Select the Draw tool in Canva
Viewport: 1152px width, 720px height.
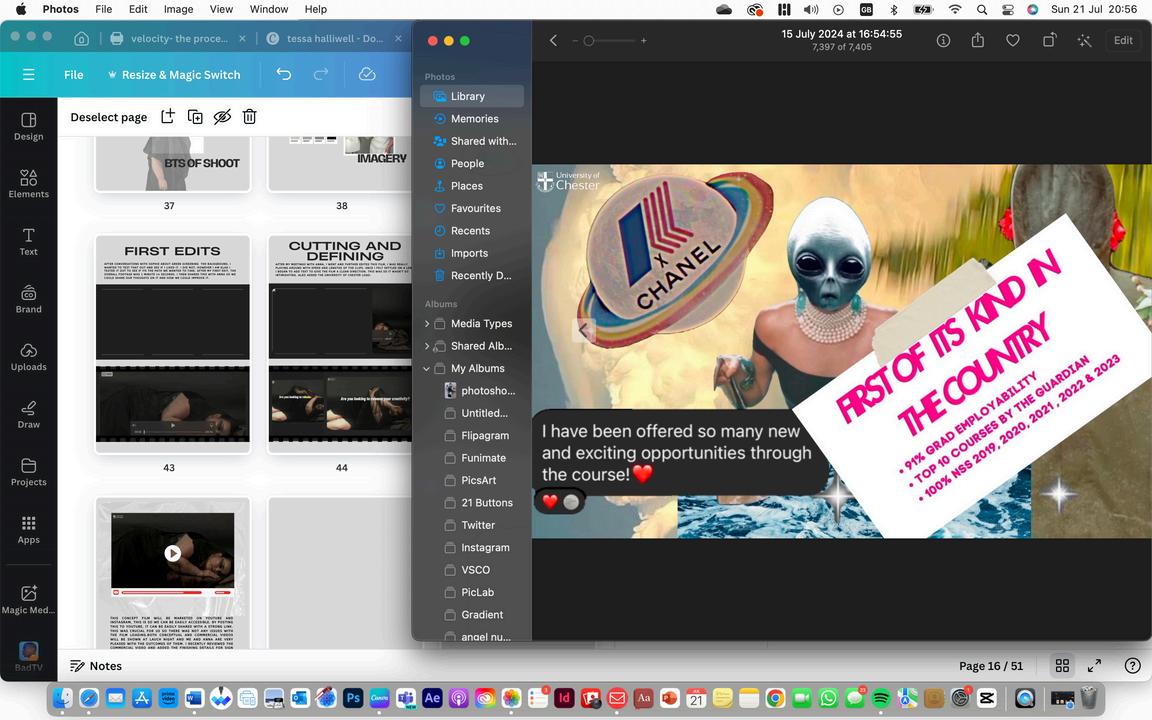pos(29,414)
